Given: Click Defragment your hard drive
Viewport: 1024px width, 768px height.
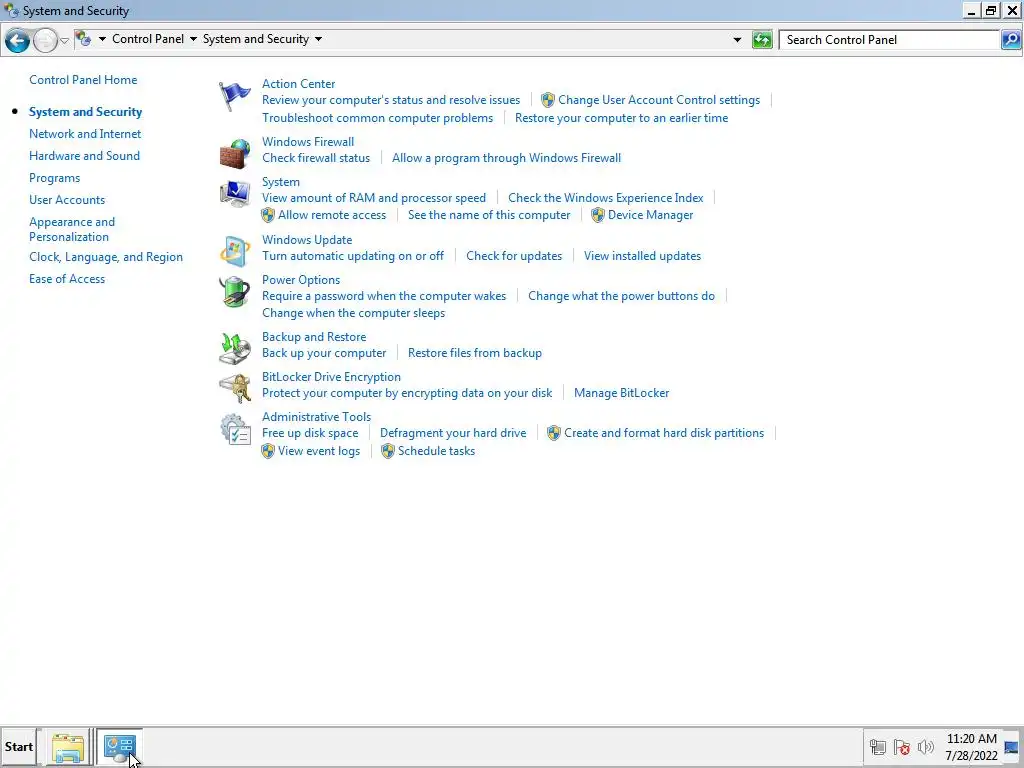Looking at the screenshot, I should click(453, 433).
